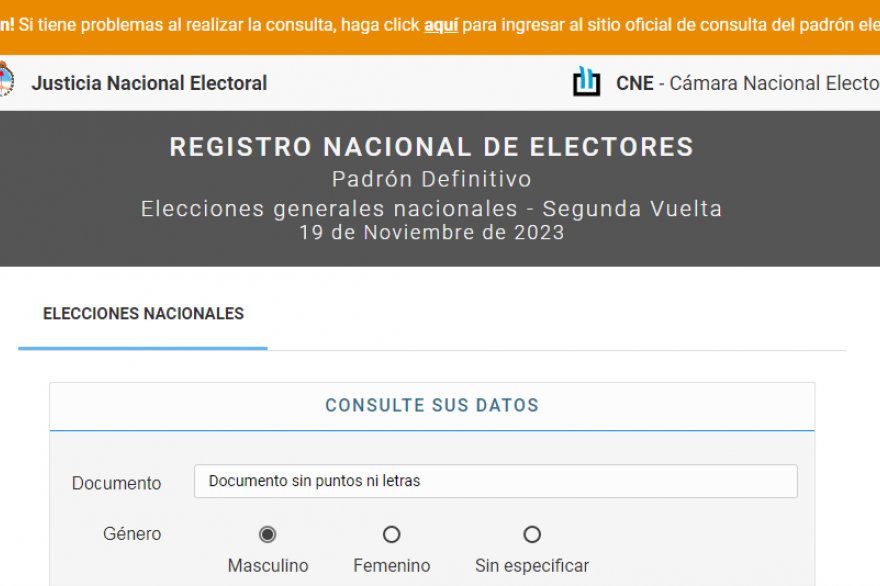Screen dimensions: 880x586
Task: Click the CNE building logo icon
Action: pyautogui.click(x=587, y=82)
